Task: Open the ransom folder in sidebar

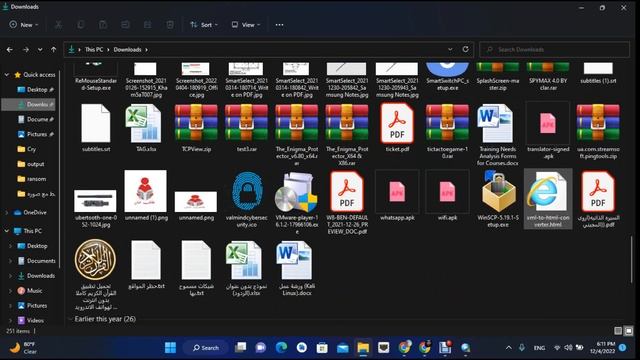Action: [x=32, y=179]
